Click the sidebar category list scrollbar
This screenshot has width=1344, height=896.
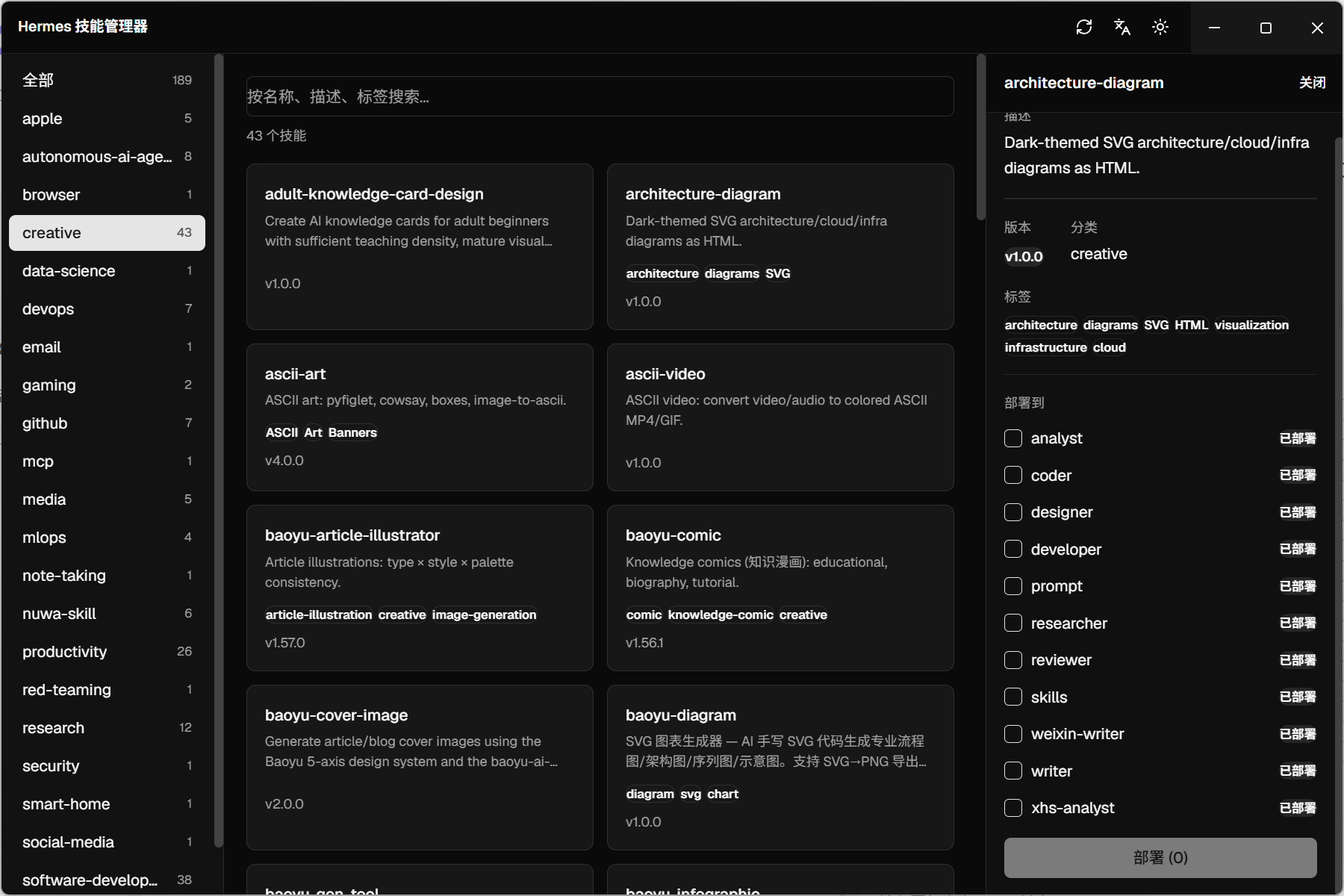pyautogui.click(x=218, y=450)
